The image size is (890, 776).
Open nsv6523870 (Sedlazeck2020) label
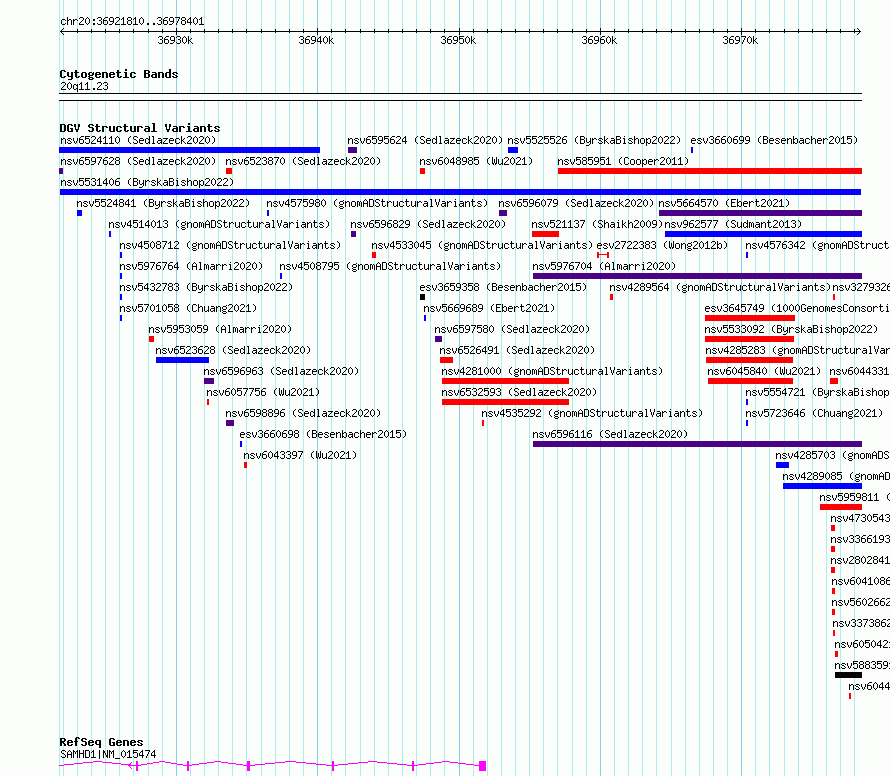pyautogui.click(x=303, y=161)
